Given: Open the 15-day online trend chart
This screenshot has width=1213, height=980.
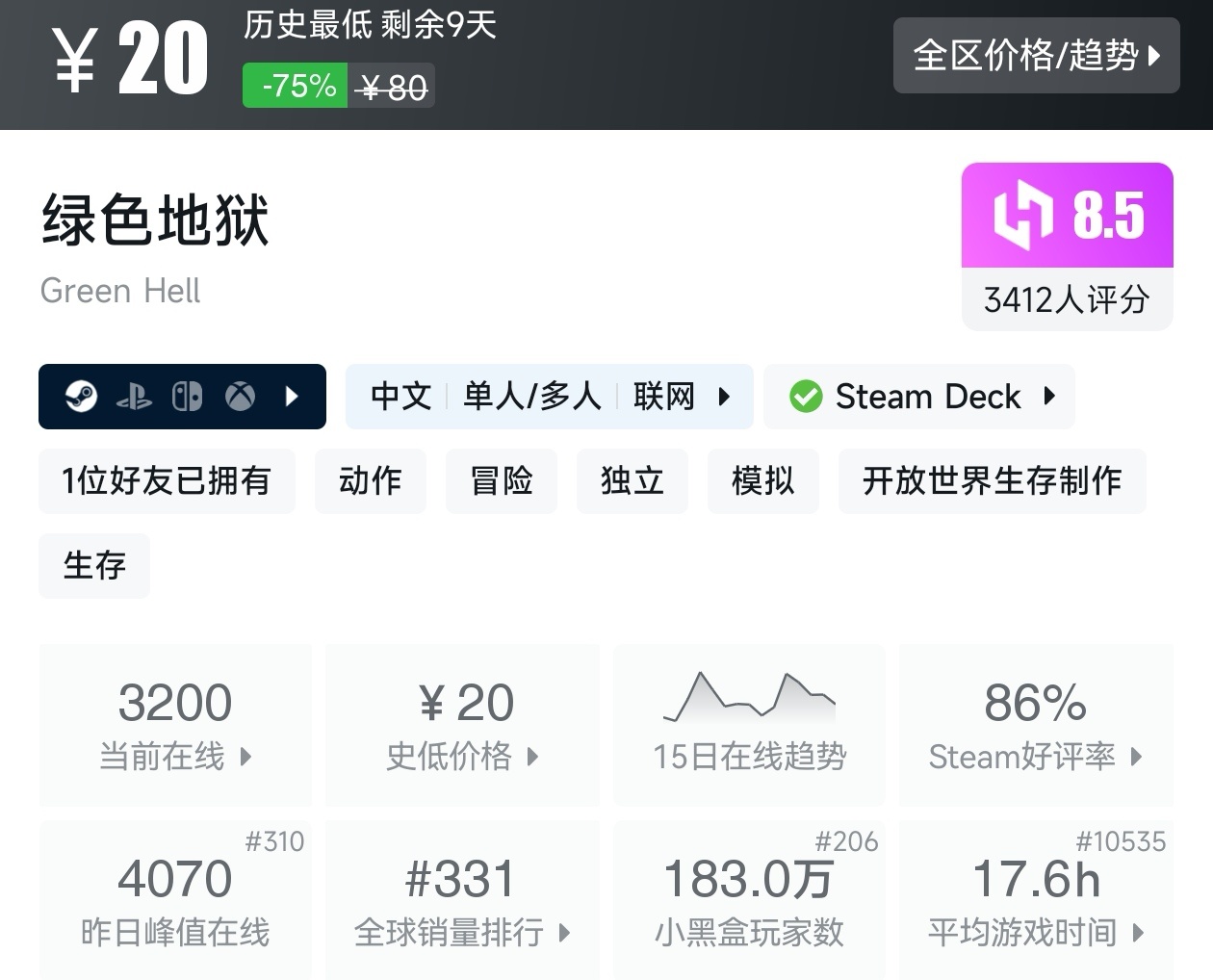Looking at the screenshot, I should tap(749, 724).
